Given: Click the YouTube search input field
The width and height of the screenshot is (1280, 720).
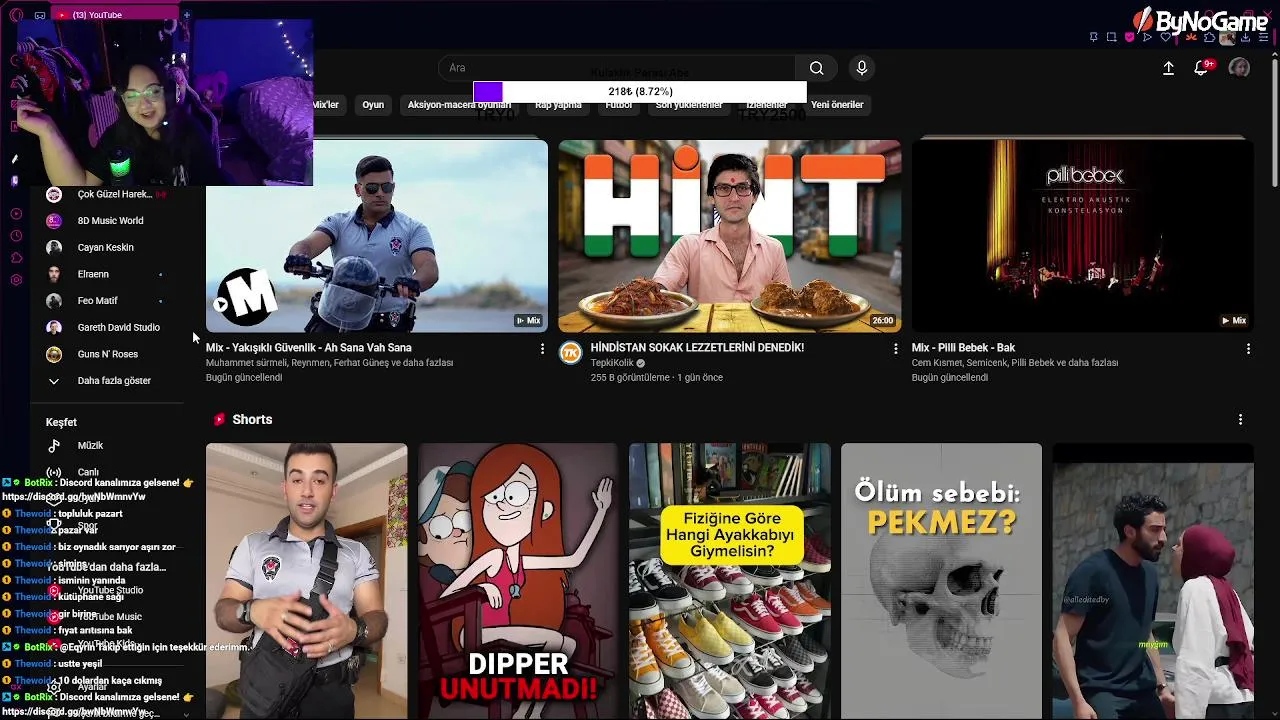Looking at the screenshot, I should pos(617,68).
